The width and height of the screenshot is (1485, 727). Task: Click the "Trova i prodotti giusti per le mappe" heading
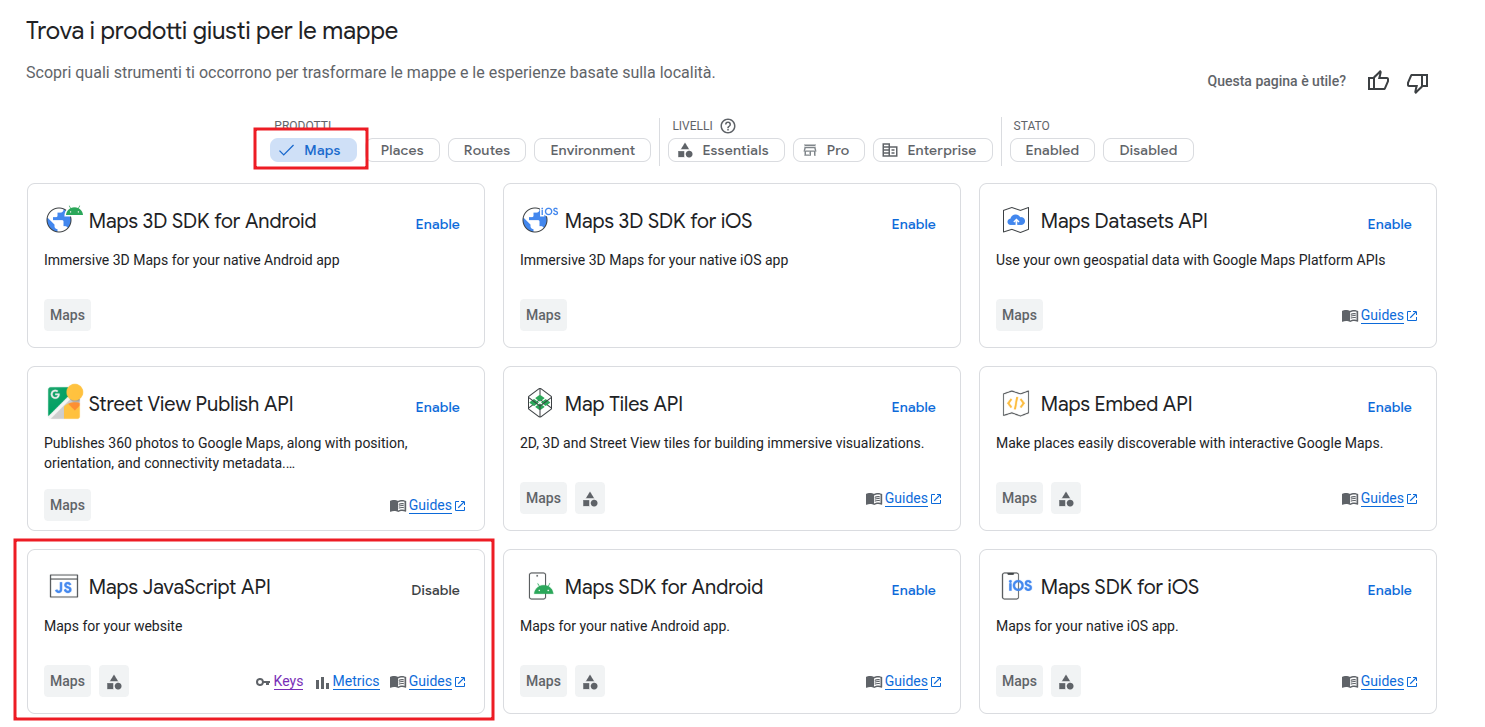click(x=212, y=31)
